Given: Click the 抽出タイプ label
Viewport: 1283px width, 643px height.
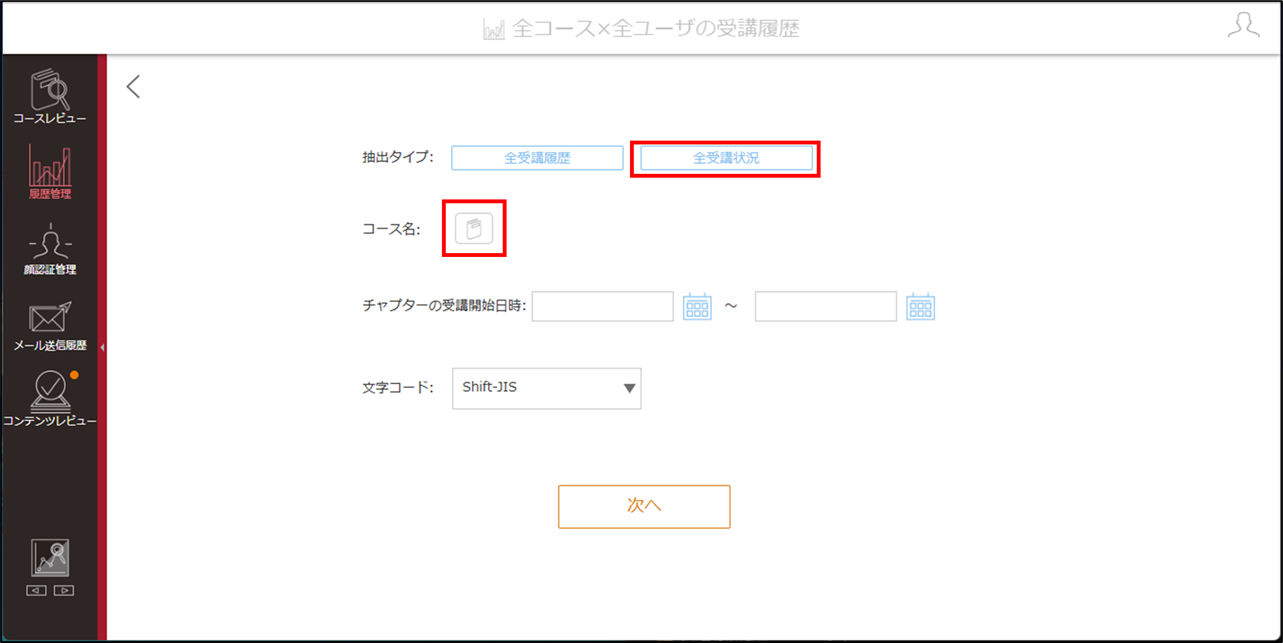Looking at the screenshot, I should click(x=399, y=157).
